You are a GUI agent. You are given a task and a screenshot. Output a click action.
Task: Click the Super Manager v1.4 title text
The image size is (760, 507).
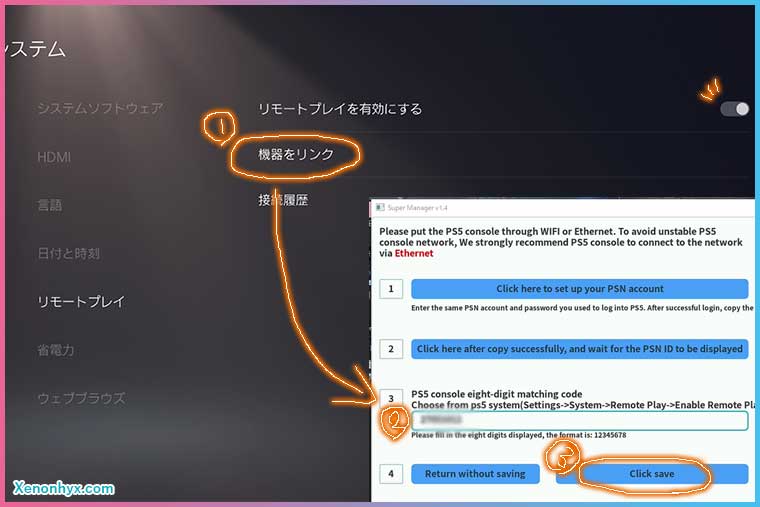tap(417, 207)
